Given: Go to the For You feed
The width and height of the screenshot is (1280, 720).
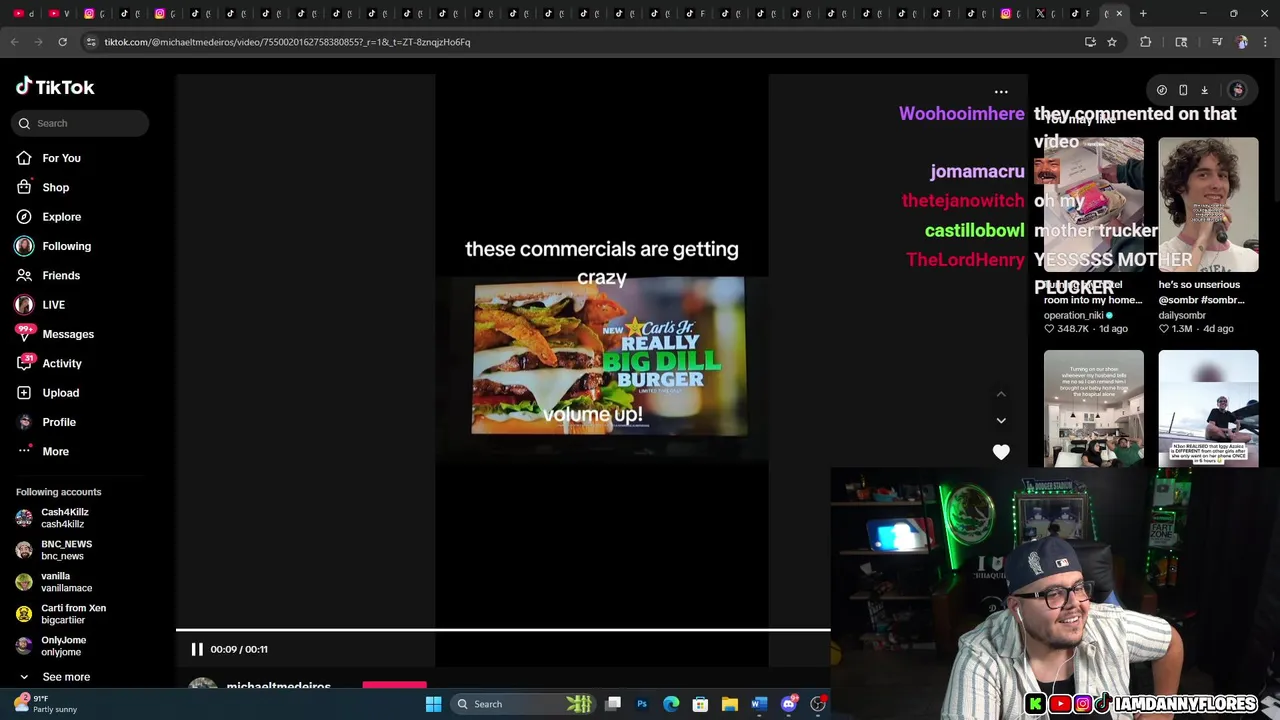Looking at the screenshot, I should [61, 158].
